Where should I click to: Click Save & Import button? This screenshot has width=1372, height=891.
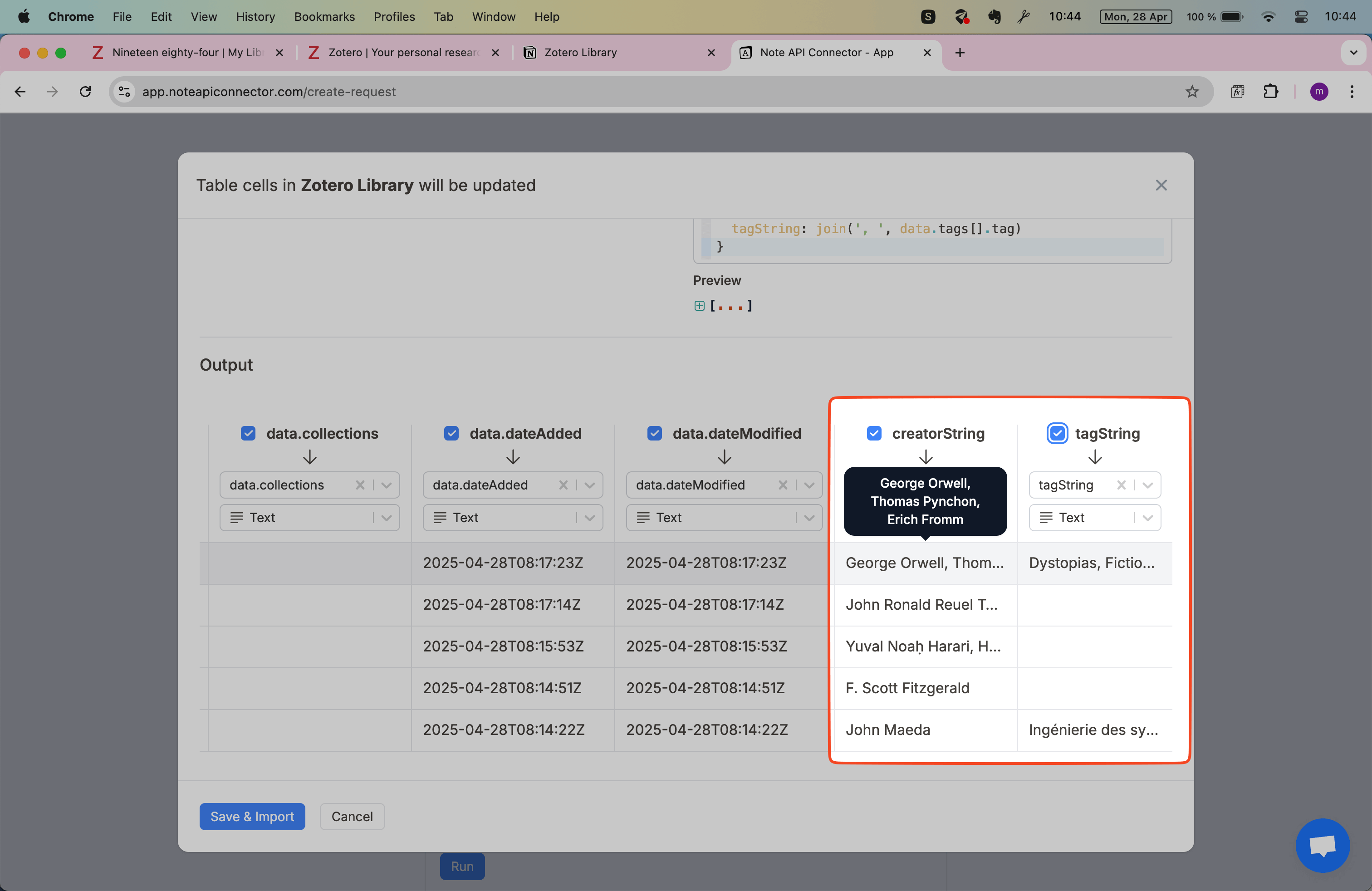click(x=252, y=816)
